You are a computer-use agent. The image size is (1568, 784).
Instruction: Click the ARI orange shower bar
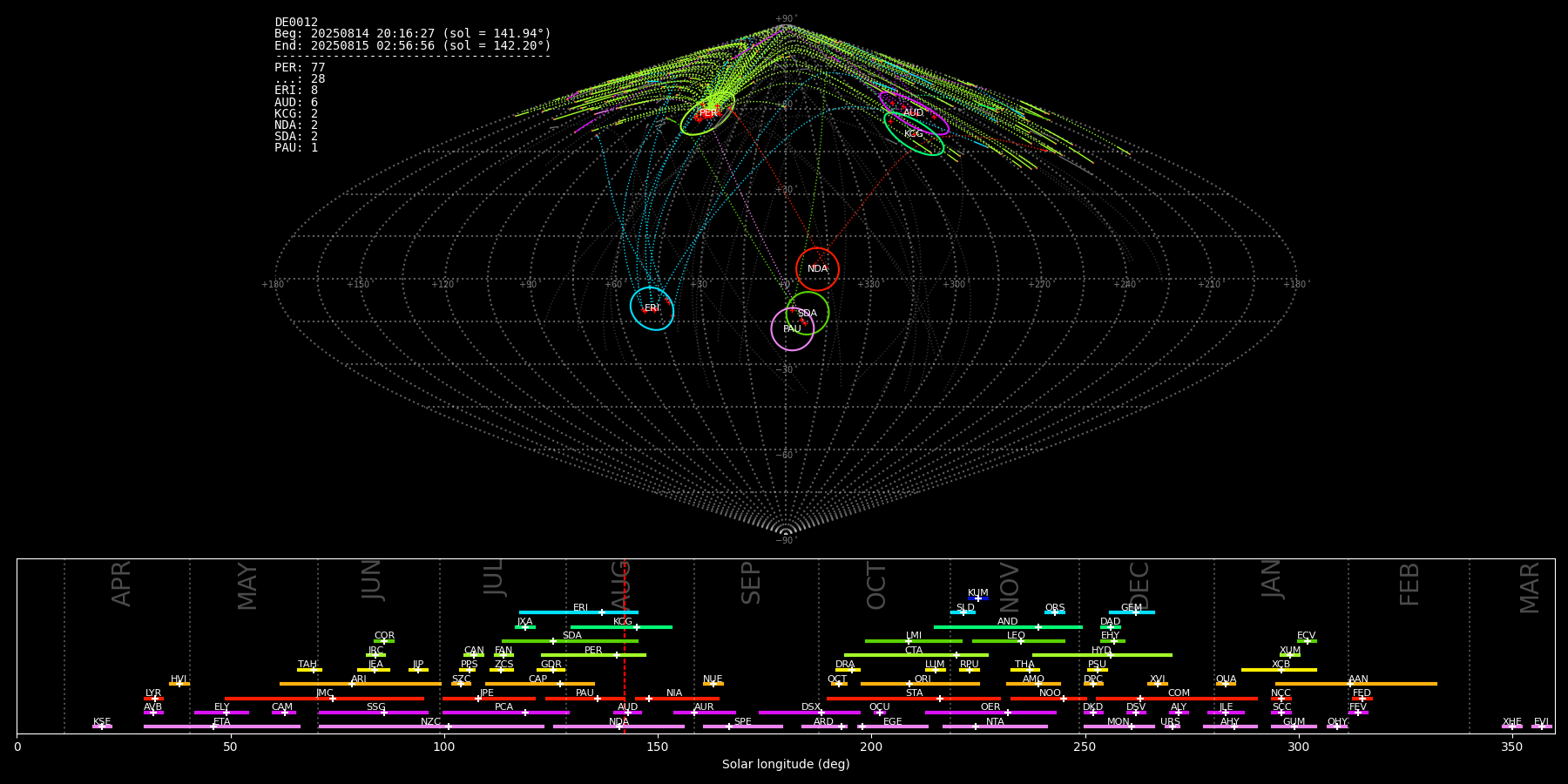pos(361,684)
